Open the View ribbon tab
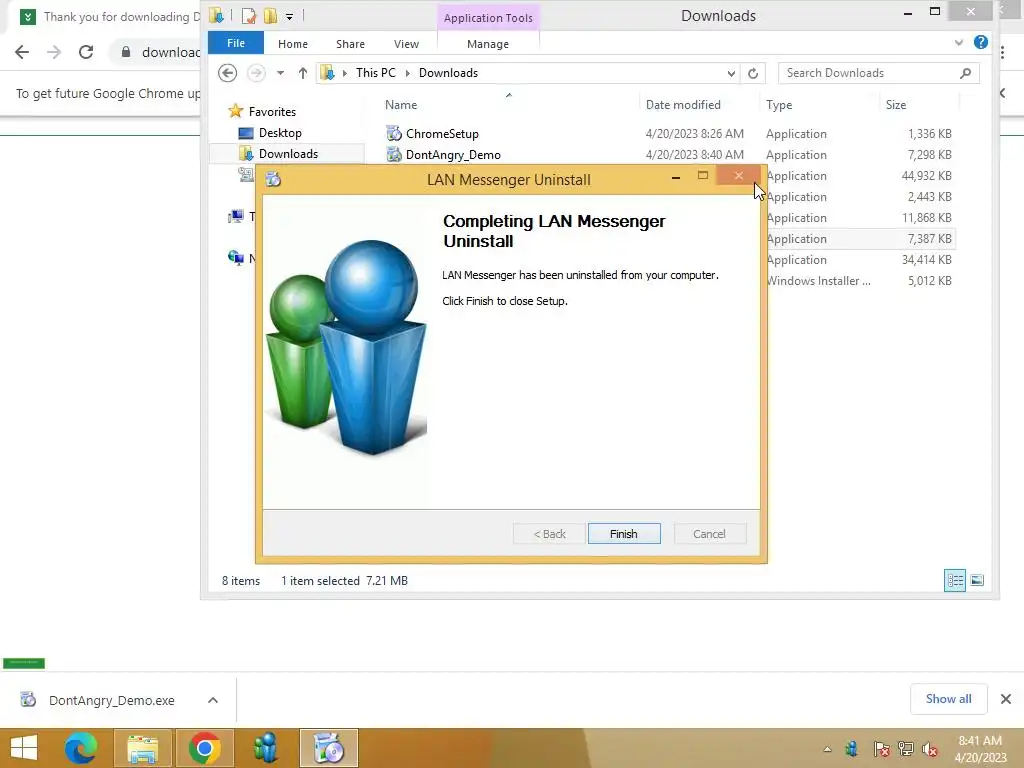Viewport: 1024px width, 768px height. pos(406,44)
